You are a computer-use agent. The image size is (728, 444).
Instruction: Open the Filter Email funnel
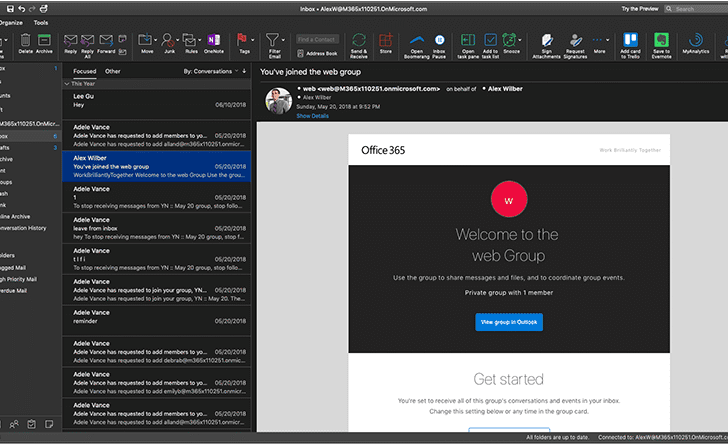[x=273, y=39]
